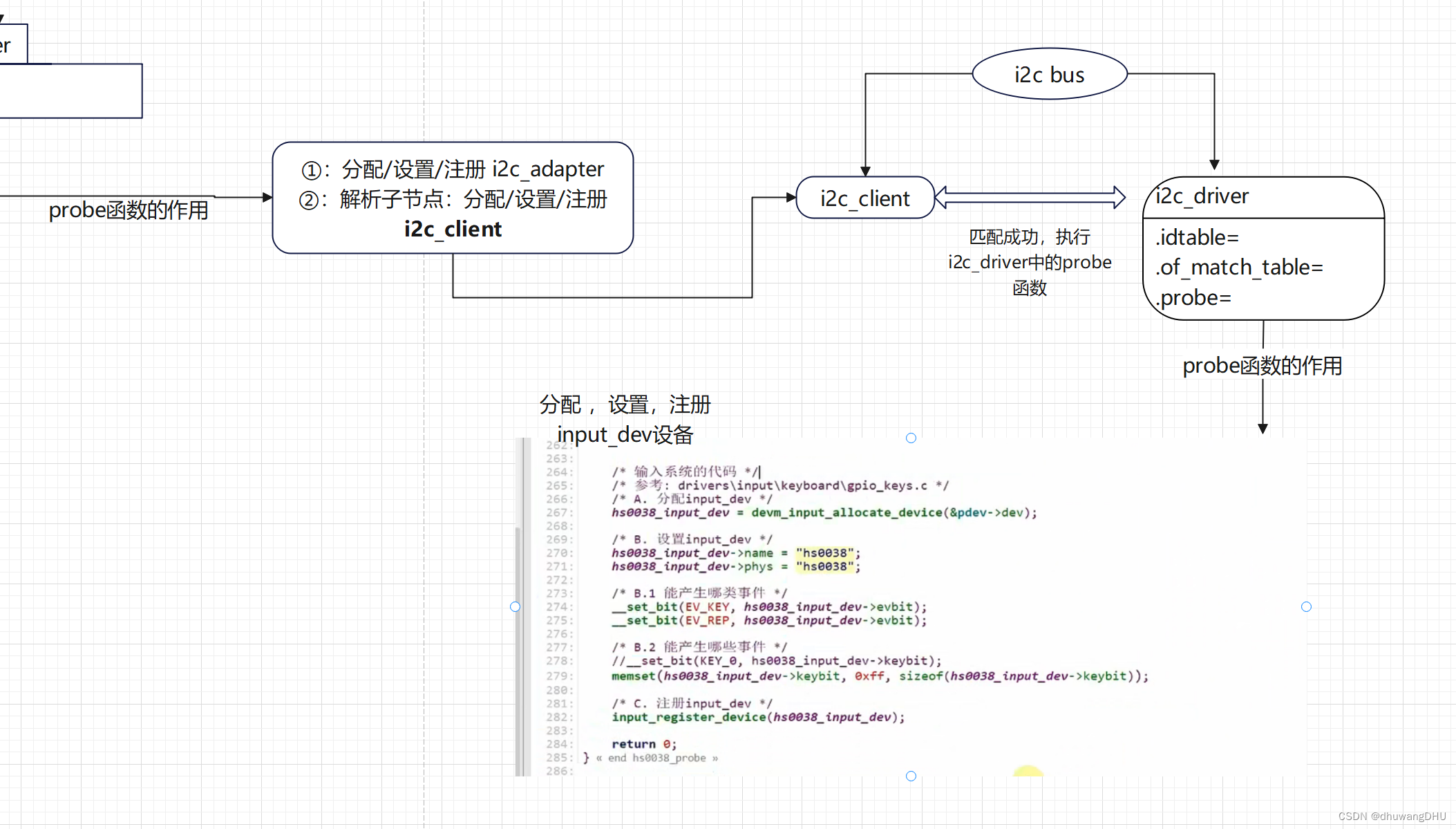This screenshot has height=829, width=1456.
Task: Click the .idtable= line in i2c_driver box
Action: click(x=1197, y=237)
